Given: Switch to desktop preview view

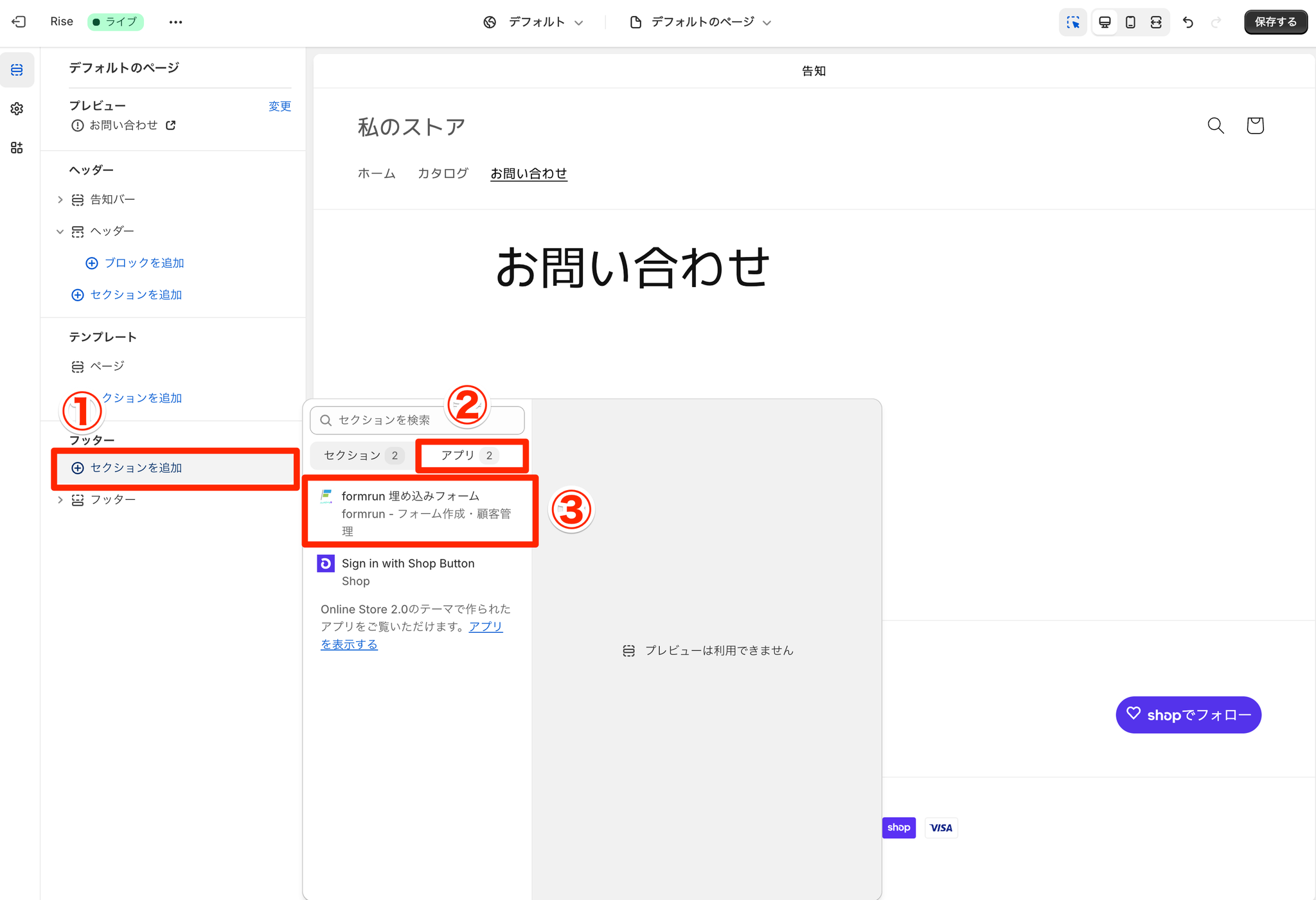Looking at the screenshot, I should tap(1105, 22).
